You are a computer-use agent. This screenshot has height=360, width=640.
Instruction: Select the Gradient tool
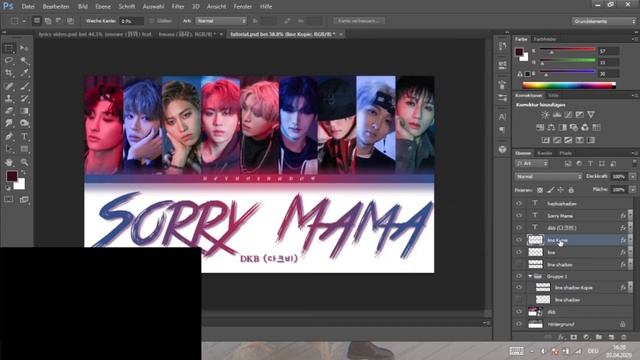coord(24,111)
